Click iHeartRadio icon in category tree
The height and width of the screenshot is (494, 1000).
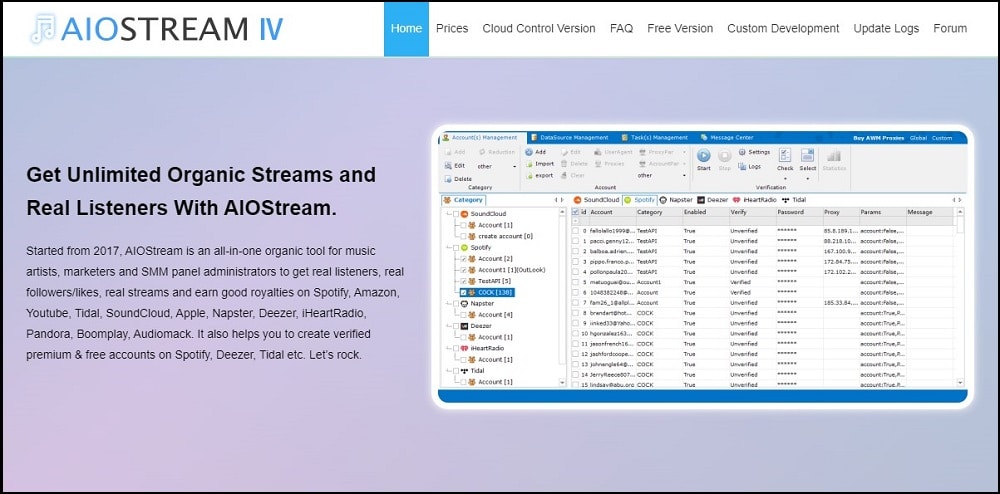pos(464,348)
